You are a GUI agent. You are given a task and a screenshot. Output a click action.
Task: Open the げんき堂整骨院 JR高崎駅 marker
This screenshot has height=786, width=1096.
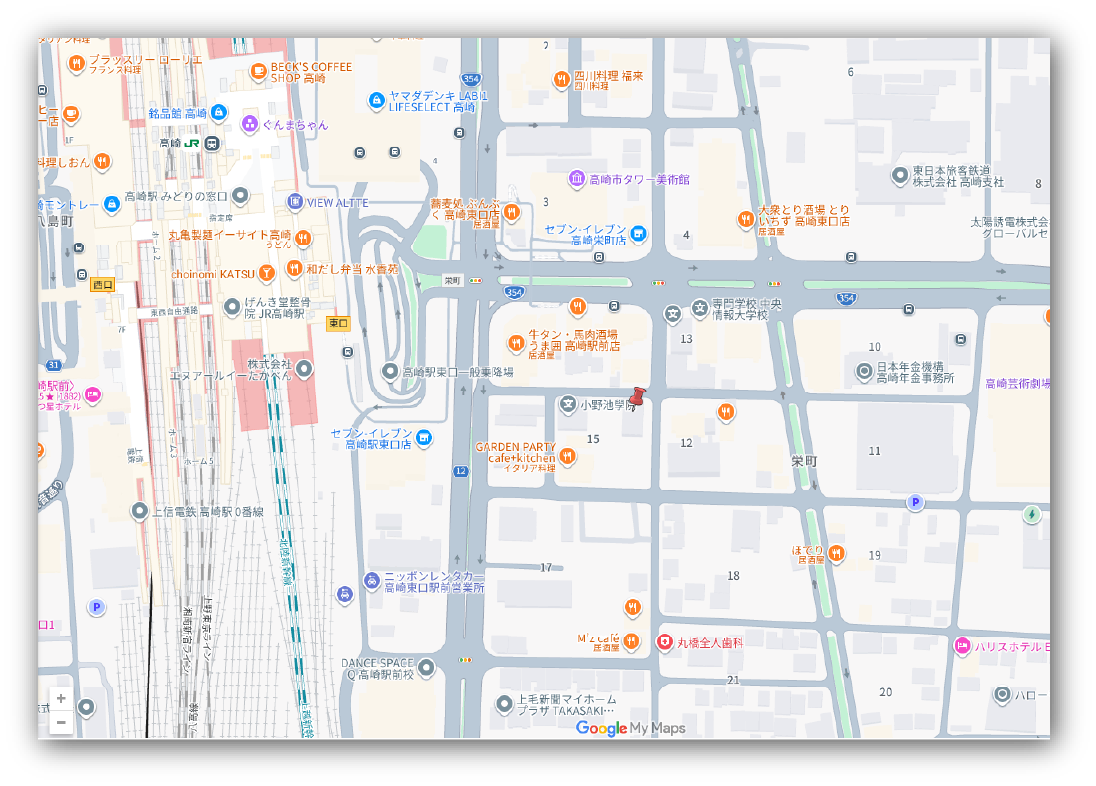(x=232, y=306)
